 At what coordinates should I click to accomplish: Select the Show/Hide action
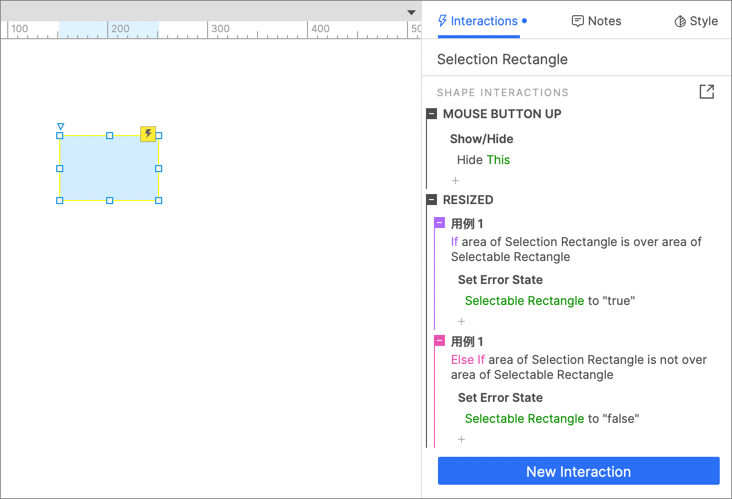coord(481,139)
